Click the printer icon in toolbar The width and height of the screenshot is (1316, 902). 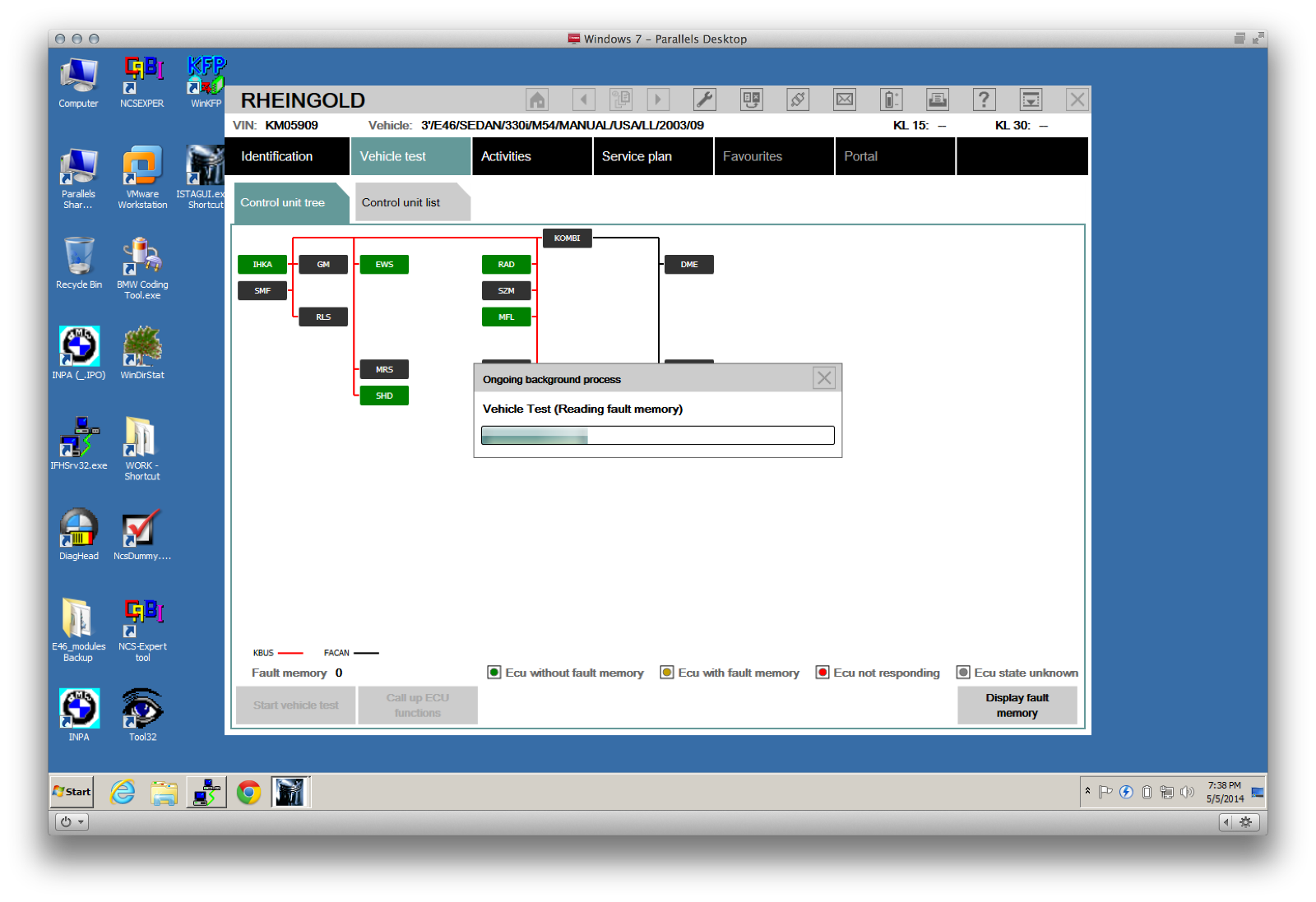(938, 100)
